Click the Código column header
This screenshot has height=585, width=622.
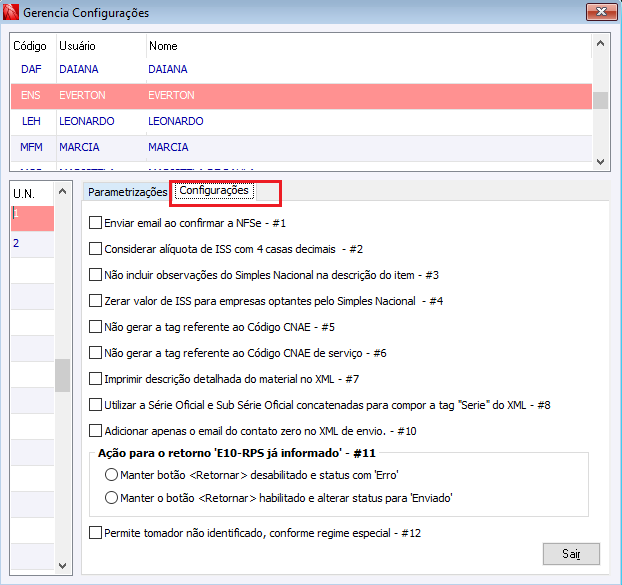pyautogui.click(x=30, y=46)
